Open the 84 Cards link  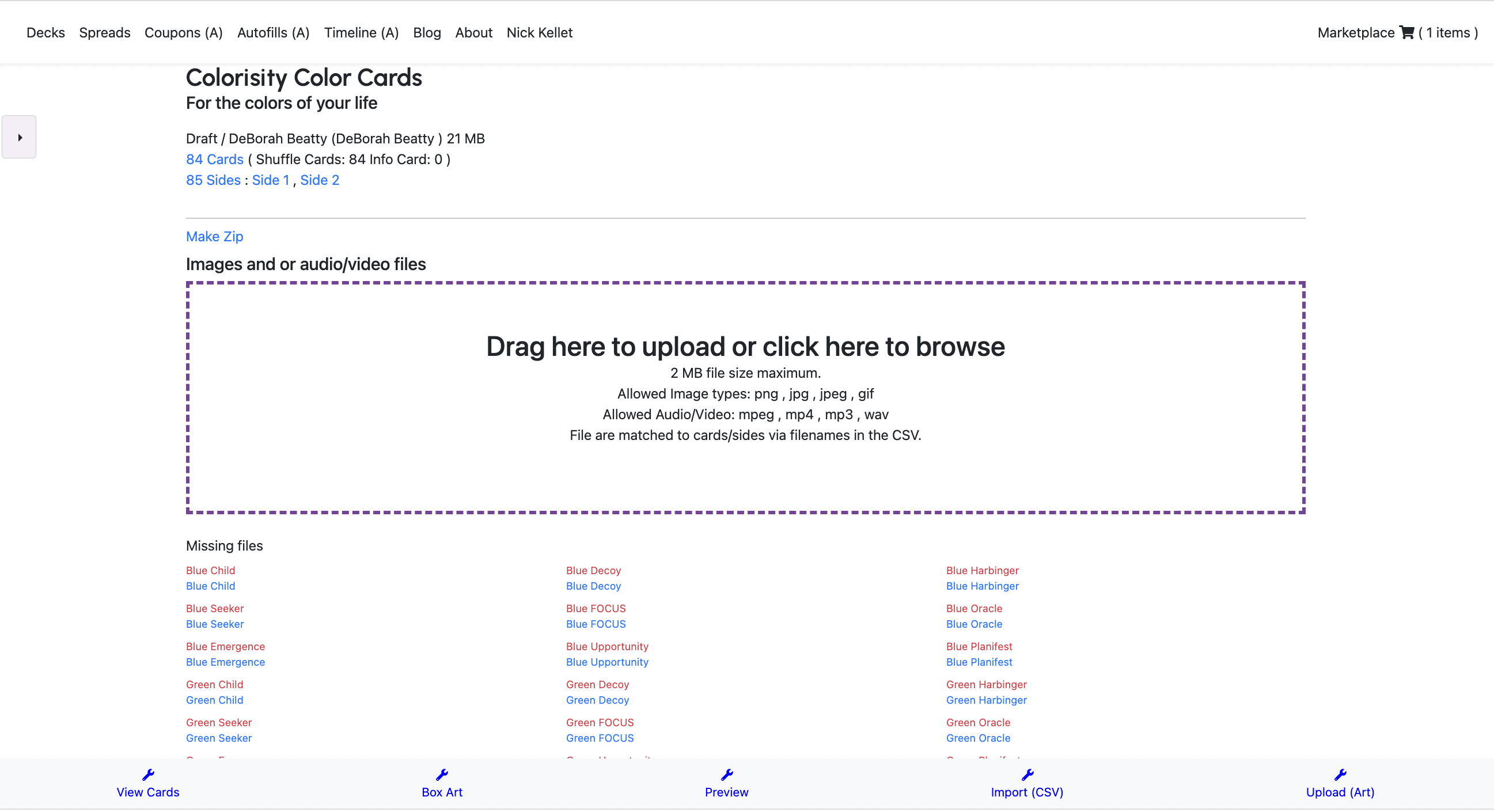click(215, 160)
